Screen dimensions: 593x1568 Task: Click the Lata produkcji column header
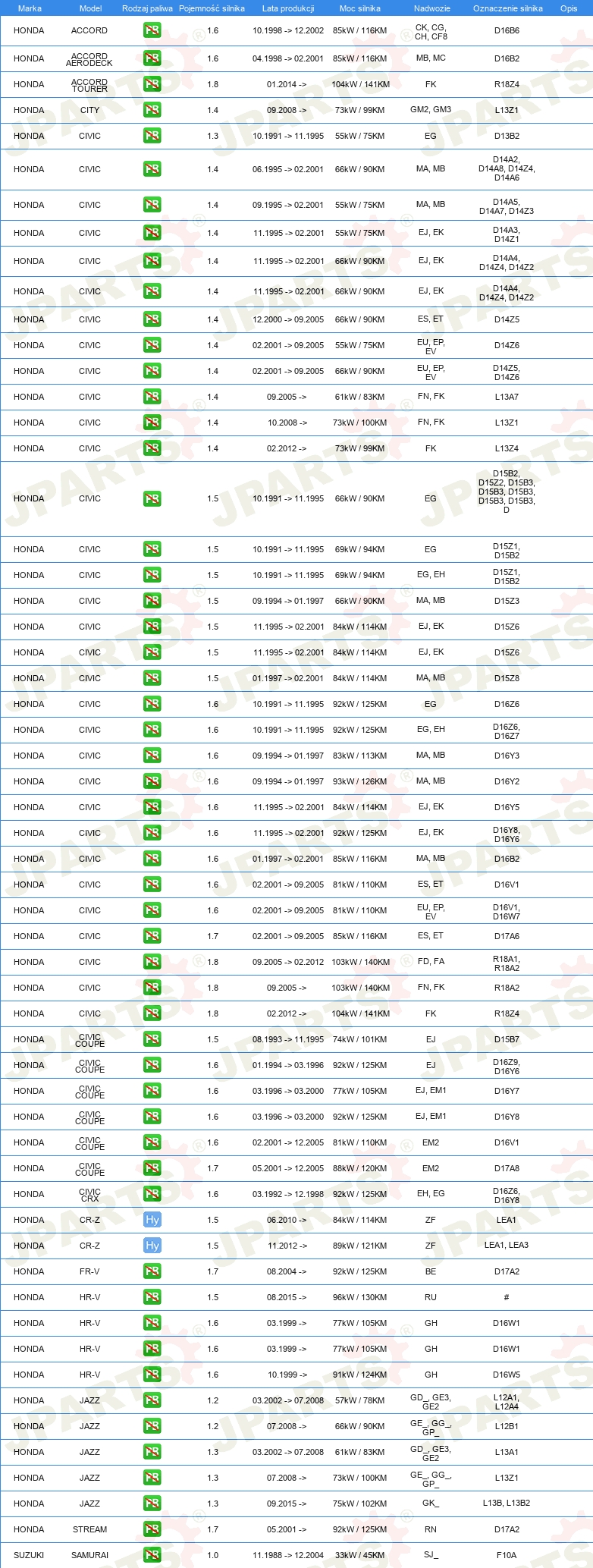[x=288, y=8]
